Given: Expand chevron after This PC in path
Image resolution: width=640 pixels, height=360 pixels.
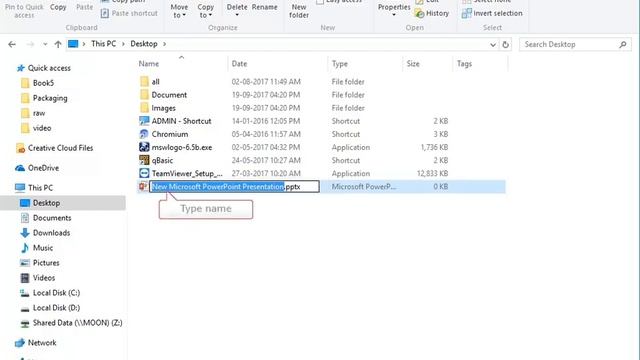Looking at the screenshot, I should [123, 44].
